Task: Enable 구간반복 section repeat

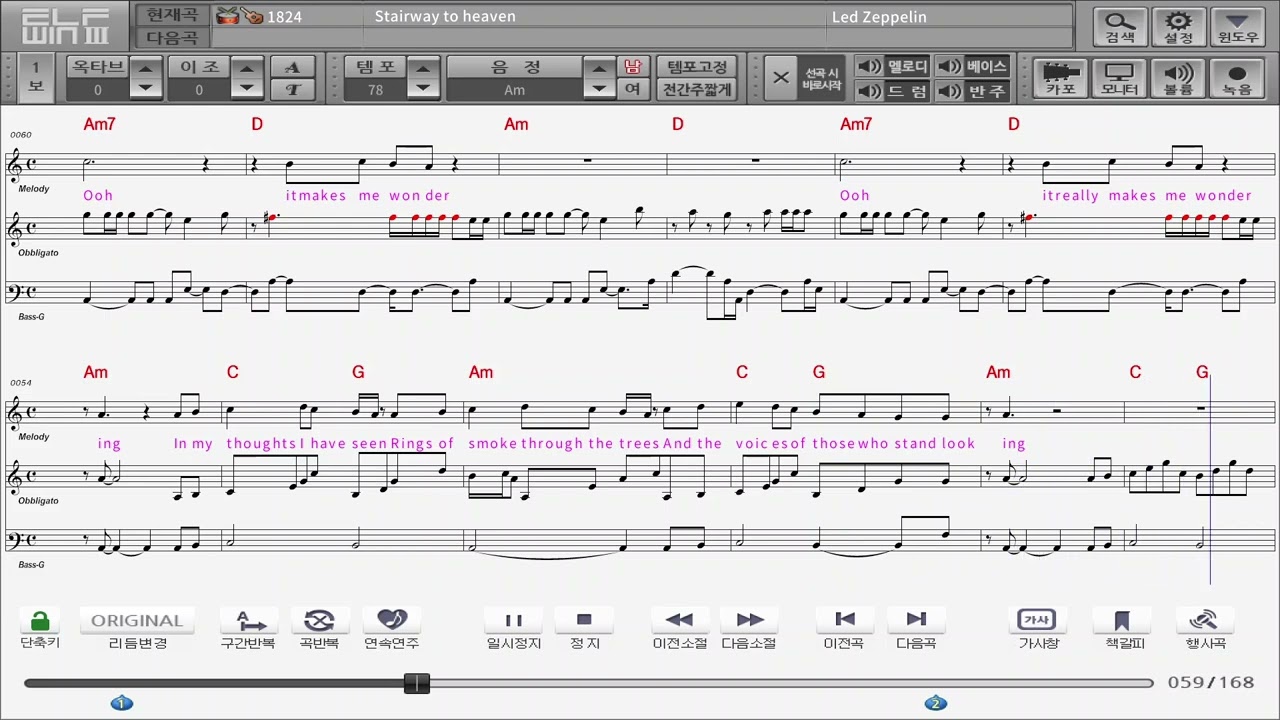Action: tap(248, 621)
